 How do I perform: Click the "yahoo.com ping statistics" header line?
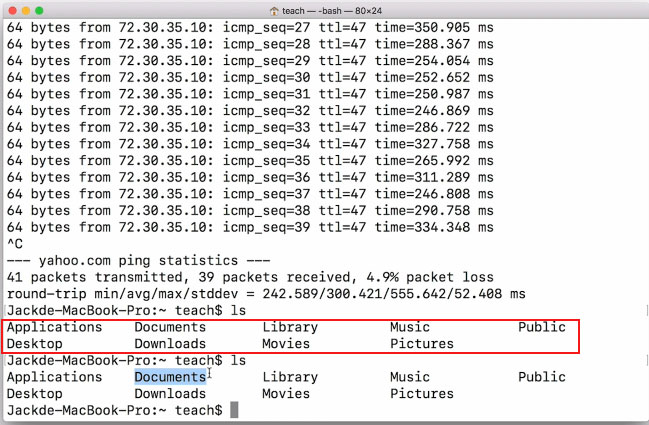coord(138,260)
